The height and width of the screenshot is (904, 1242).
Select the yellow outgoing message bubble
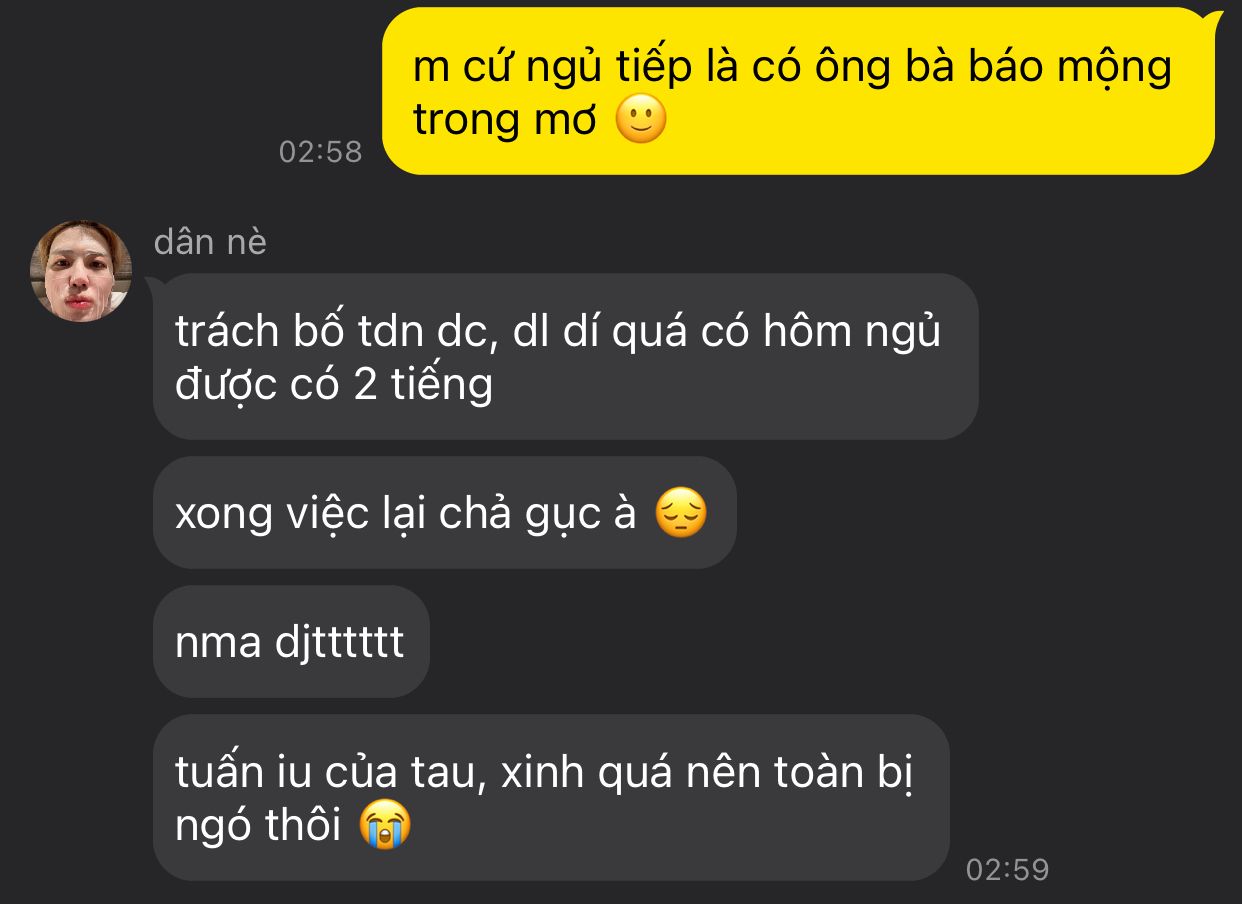point(799,91)
